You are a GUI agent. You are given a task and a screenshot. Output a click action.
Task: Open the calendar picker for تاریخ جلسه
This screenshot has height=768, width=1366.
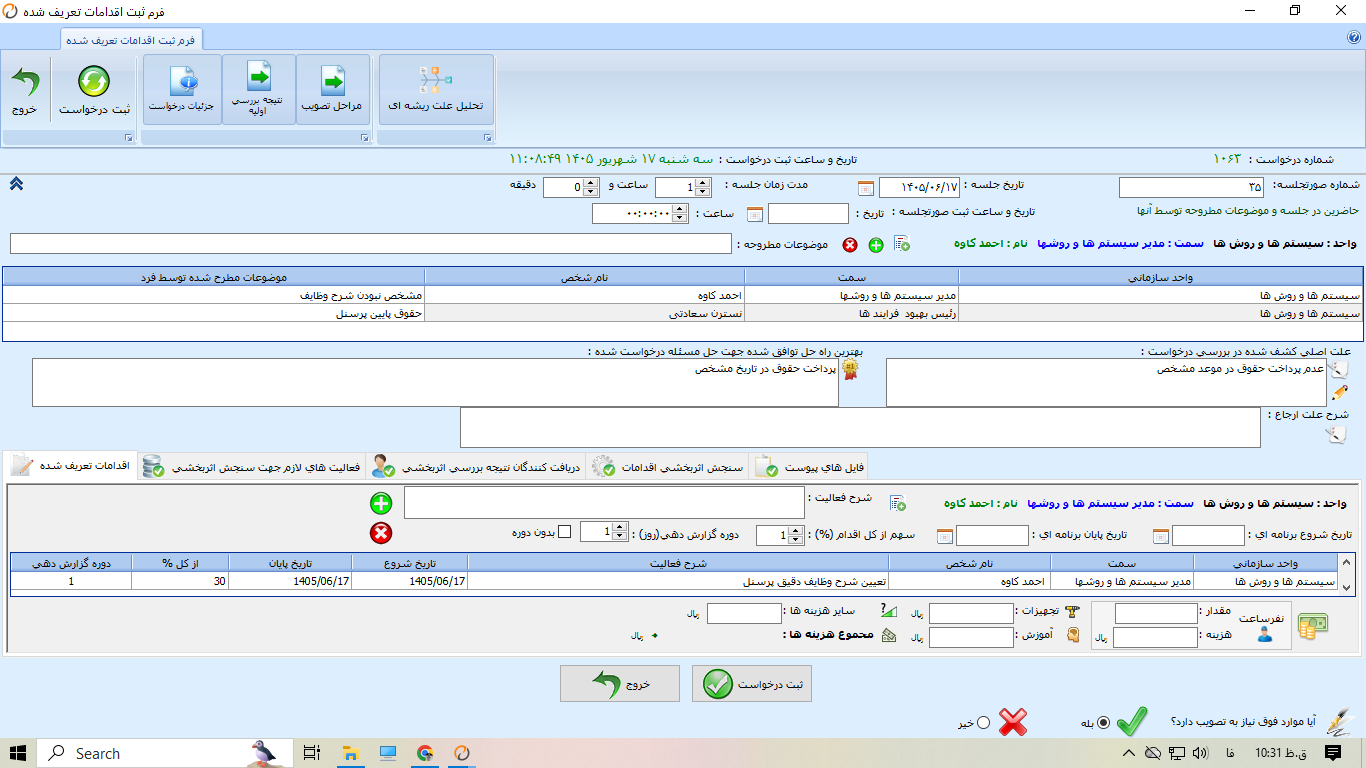click(x=866, y=188)
